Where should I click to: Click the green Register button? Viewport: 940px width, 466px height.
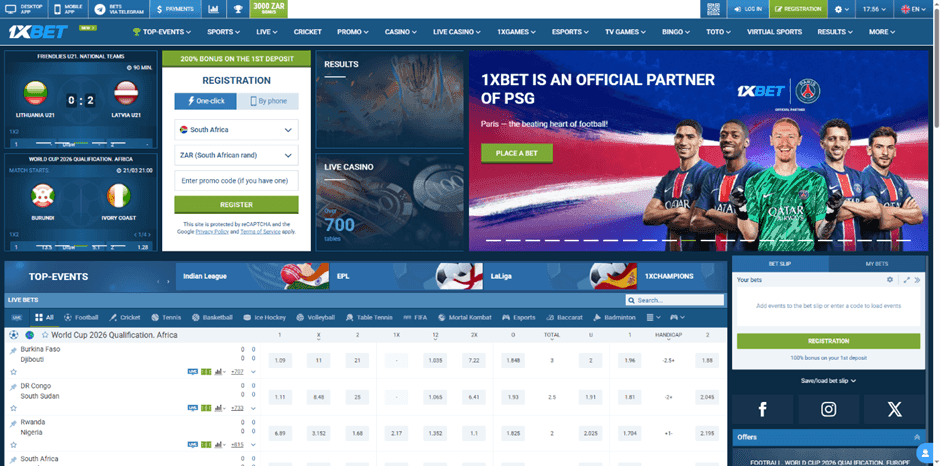tap(236, 205)
